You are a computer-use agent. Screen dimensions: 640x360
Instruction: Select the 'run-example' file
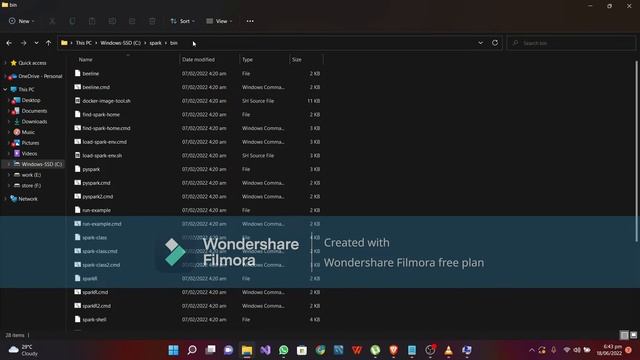point(96,210)
